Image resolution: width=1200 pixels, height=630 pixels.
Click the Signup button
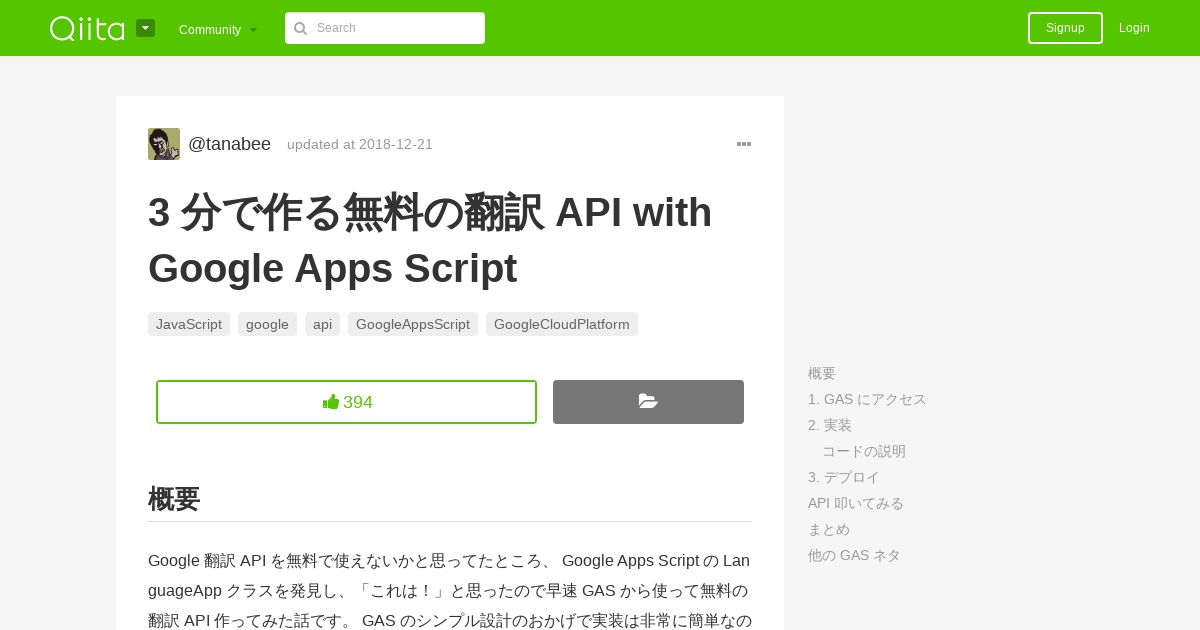click(x=1065, y=28)
